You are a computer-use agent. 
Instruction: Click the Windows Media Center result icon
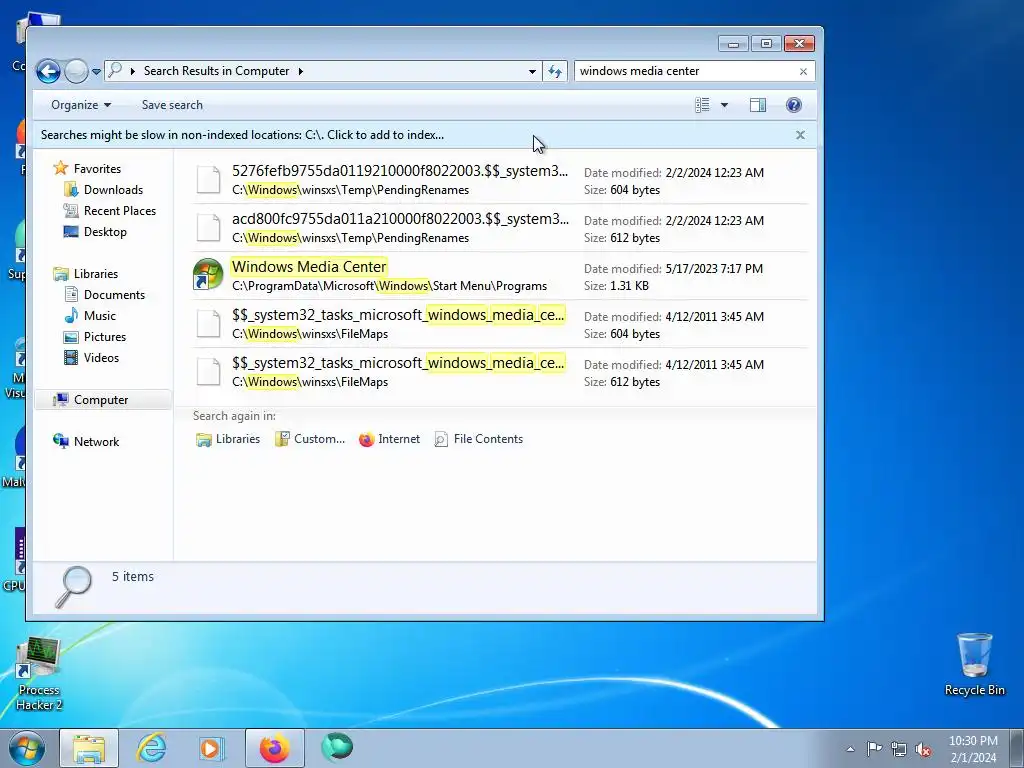pos(208,274)
